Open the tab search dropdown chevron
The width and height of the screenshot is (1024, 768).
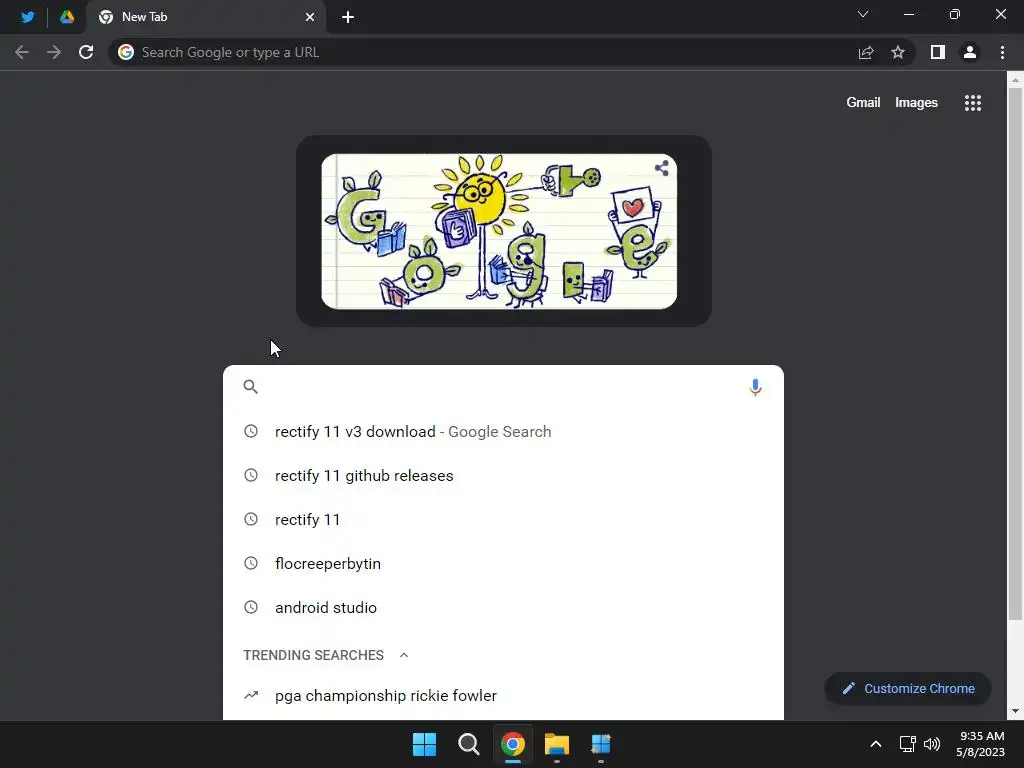click(863, 14)
